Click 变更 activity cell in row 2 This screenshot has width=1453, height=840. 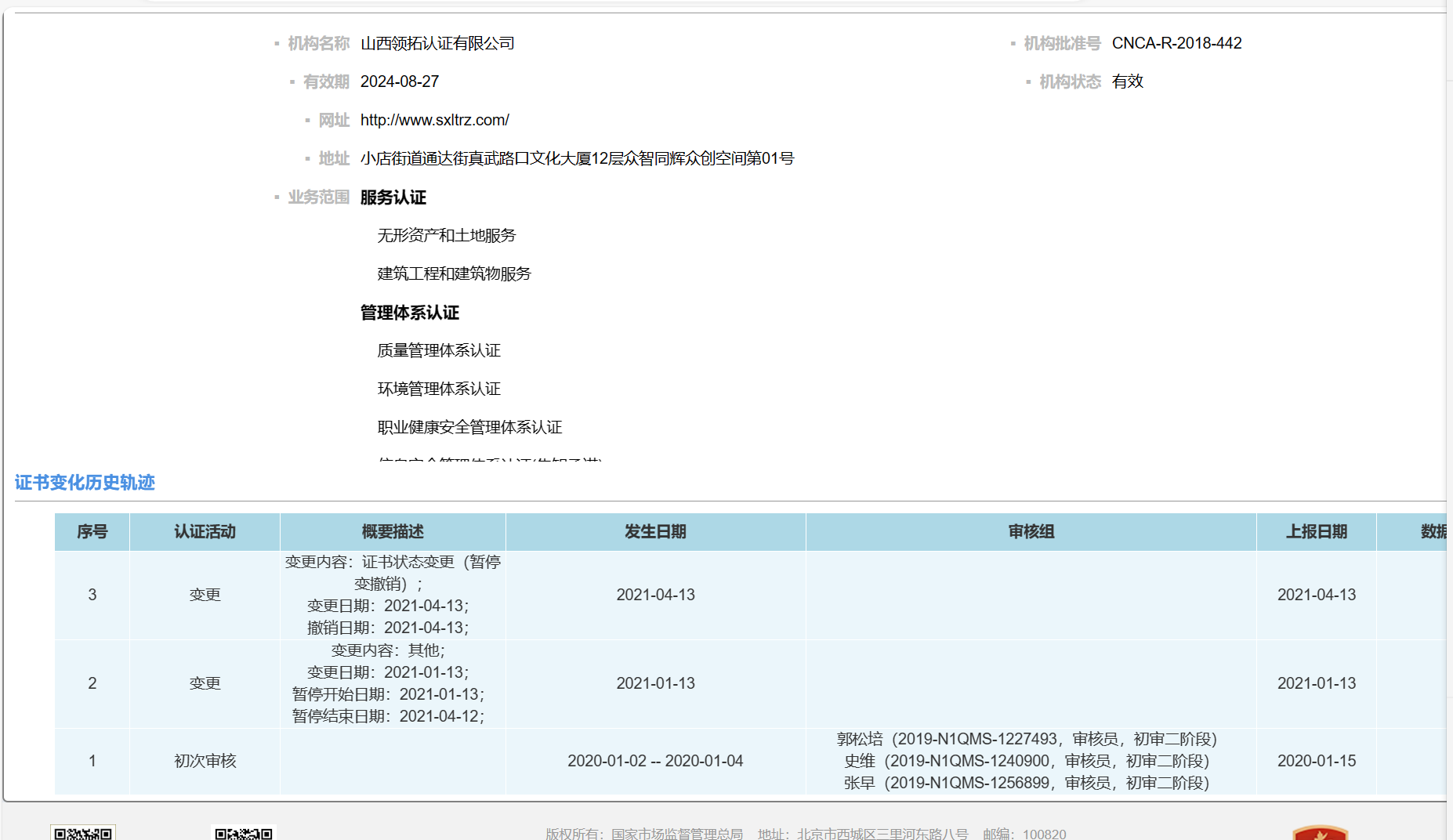click(205, 683)
